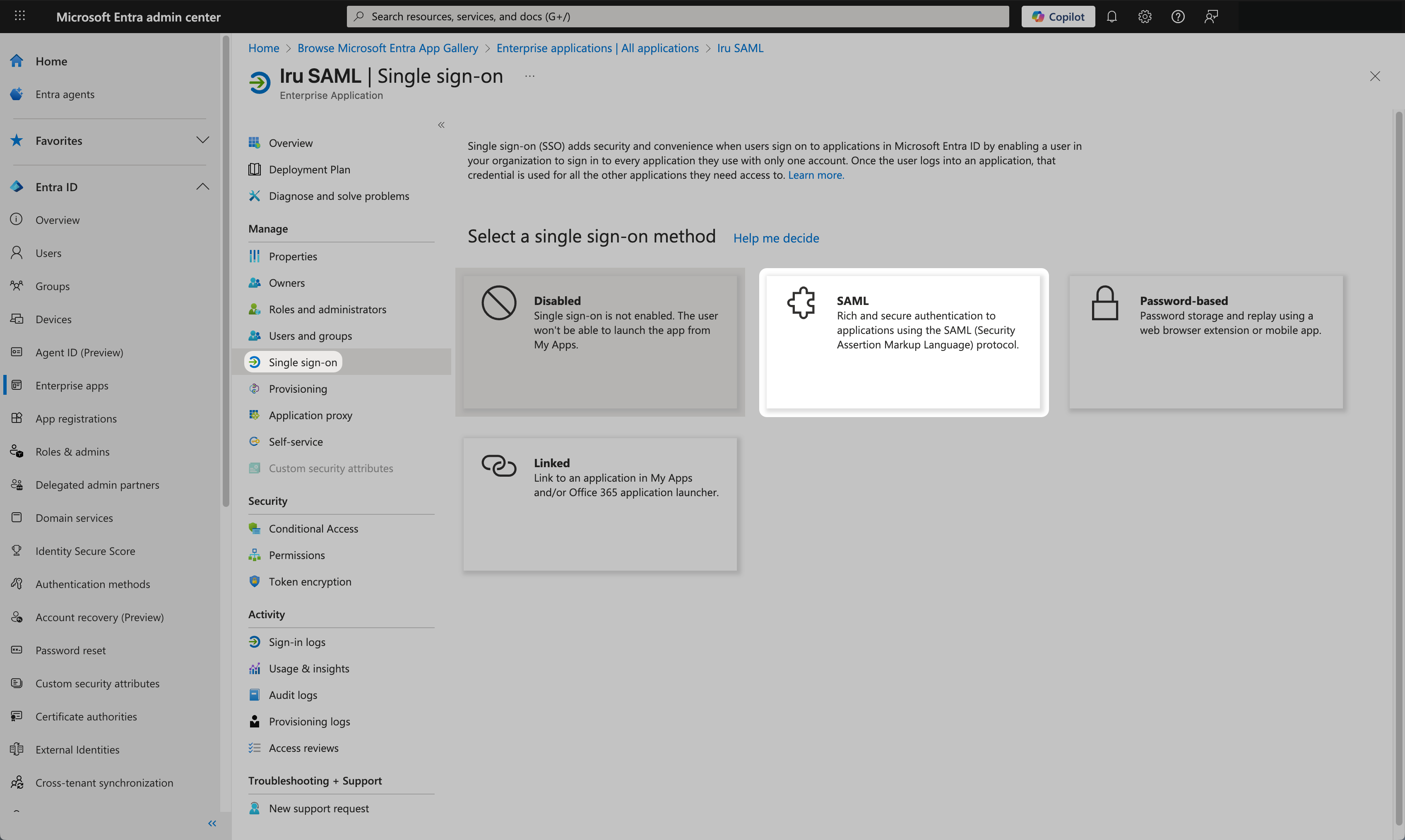Viewport: 1405px width, 840px height.
Task: Click the Entra agents icon
Action: click(17, 94)
